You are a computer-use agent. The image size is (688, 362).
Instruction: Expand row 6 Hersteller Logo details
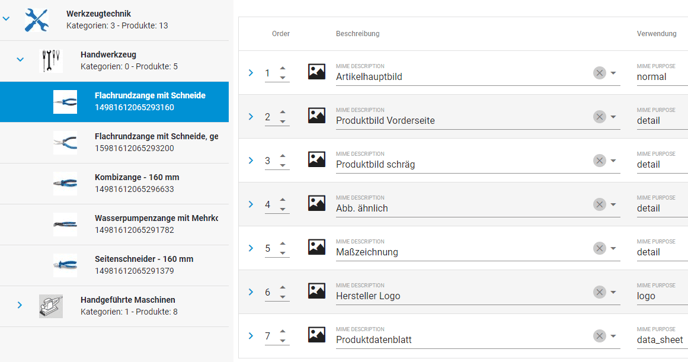click(x=251, y=292)
